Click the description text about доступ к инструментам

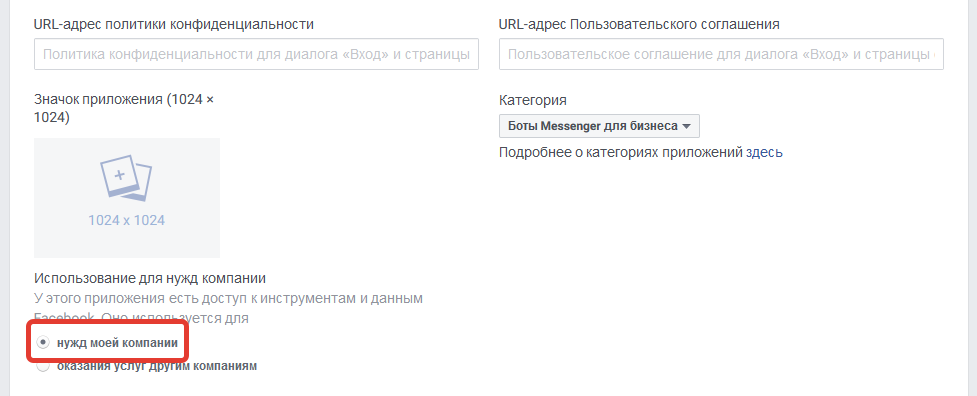coord(229,308)
